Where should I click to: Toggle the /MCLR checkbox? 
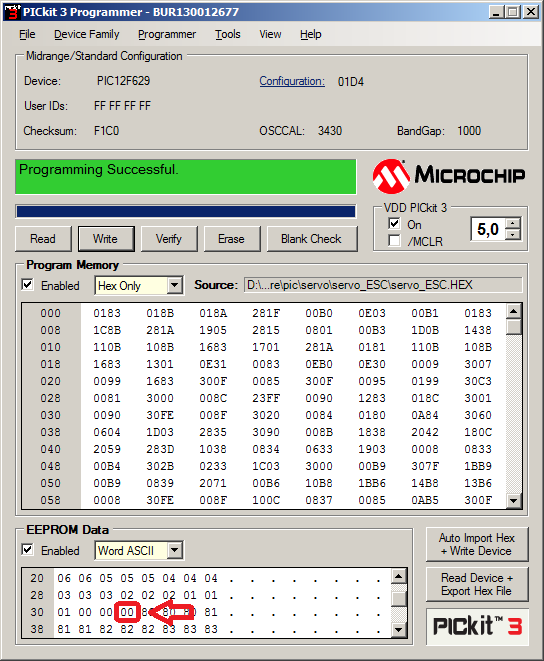click(394, 240)
